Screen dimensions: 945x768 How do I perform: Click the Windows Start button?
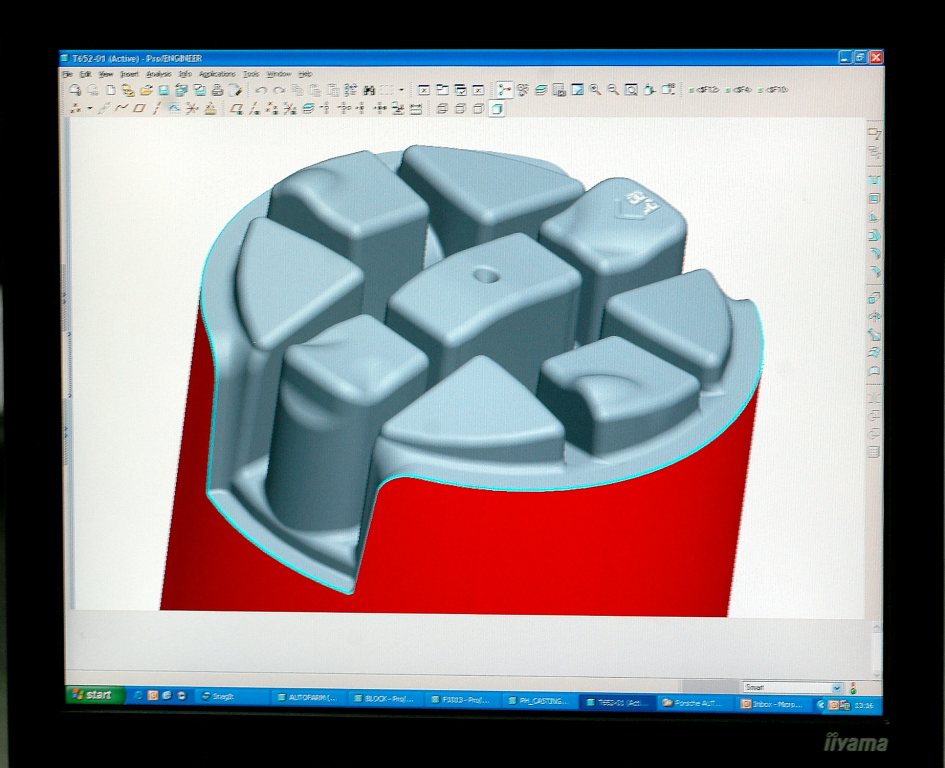[94, 695]
